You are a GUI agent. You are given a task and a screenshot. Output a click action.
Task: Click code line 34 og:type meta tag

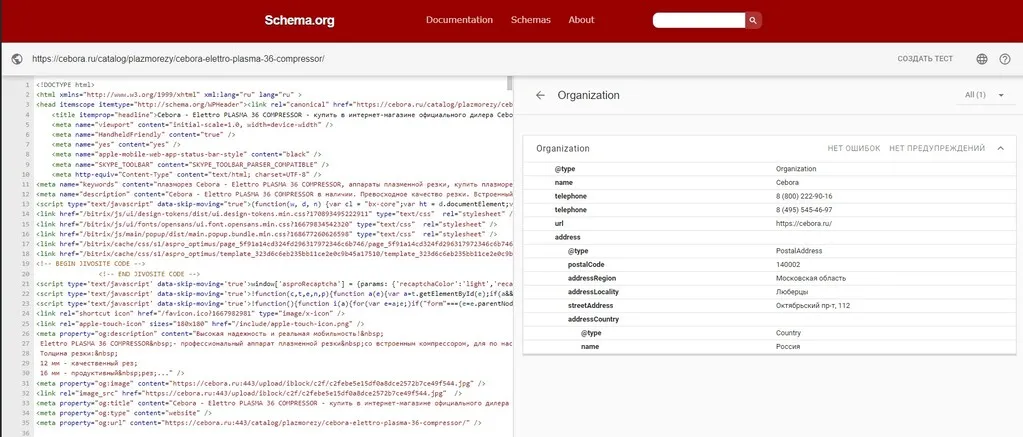coord(124,414)
